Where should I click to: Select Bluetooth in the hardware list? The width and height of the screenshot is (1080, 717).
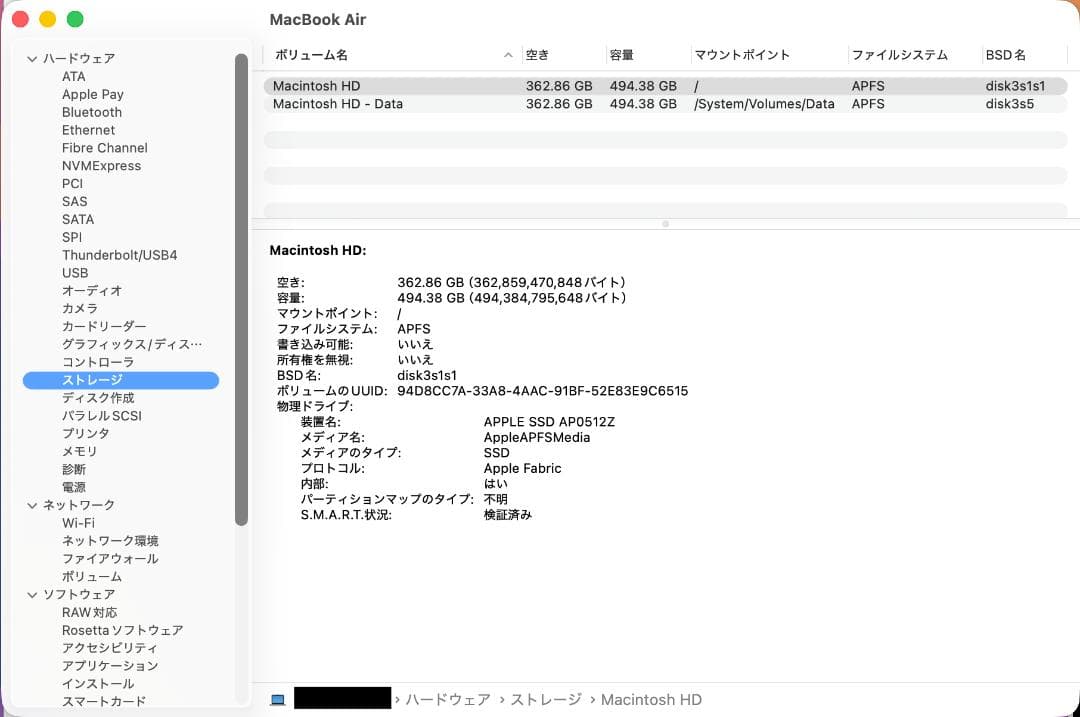91,112
